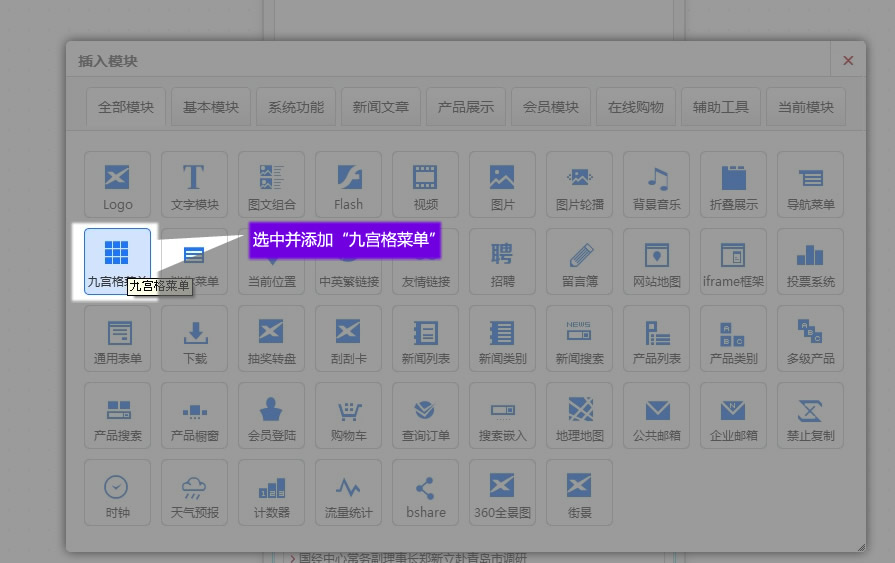
Task: Choose the 会员登陆 member login module
Action: coord(271,415)
